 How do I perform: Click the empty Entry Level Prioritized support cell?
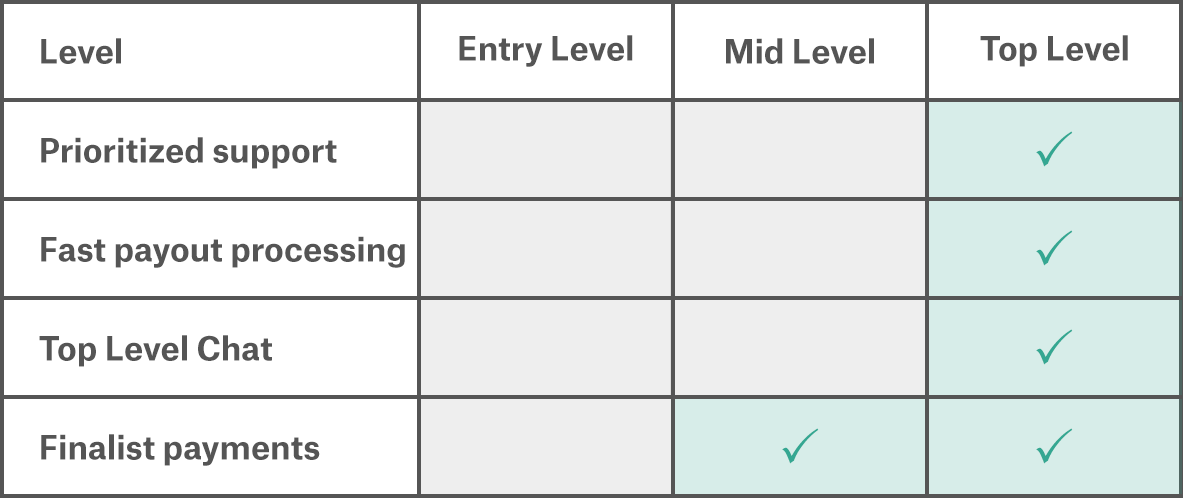(x=546, y=150)
